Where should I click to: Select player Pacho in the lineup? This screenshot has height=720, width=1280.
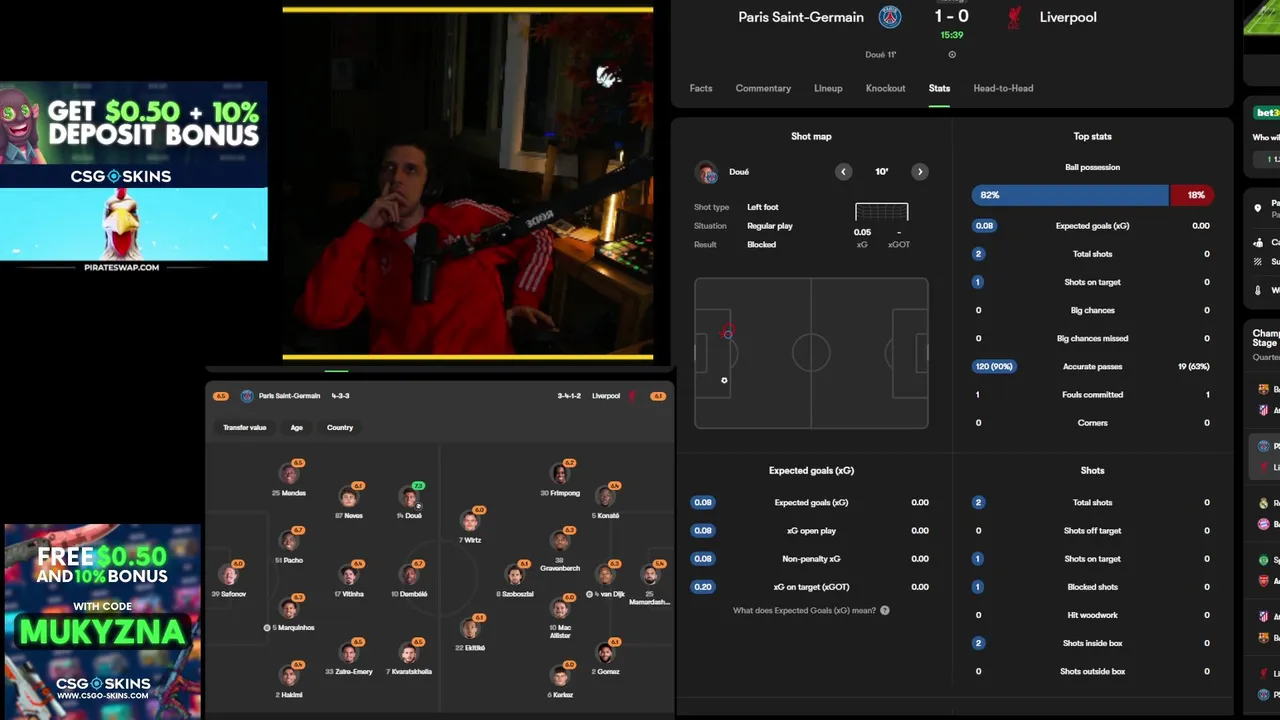point(289,546)
